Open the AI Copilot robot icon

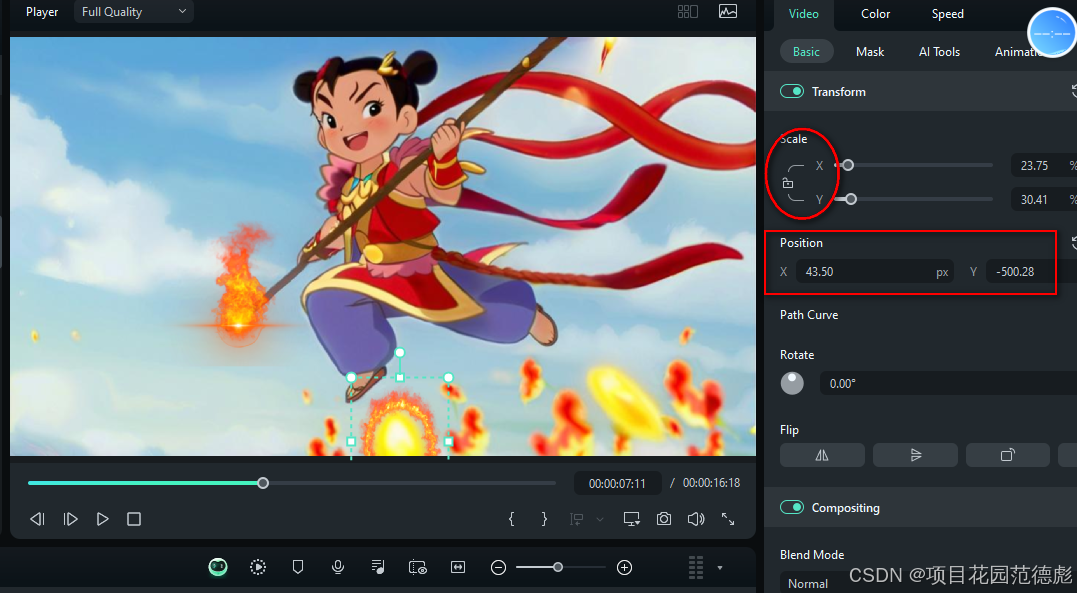click(218, 567)
